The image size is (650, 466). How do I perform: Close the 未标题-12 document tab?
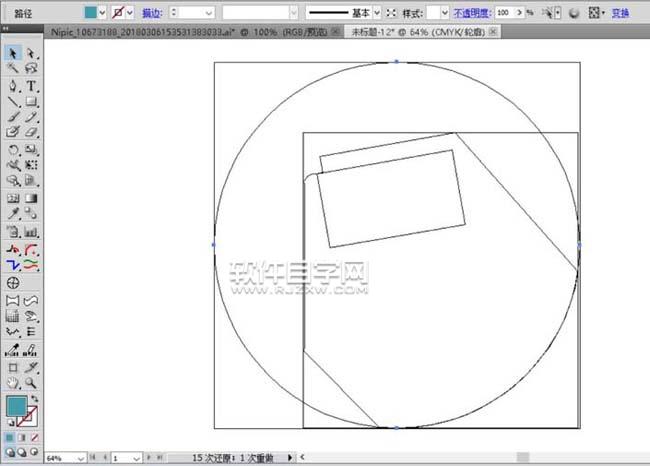tap(493, 32)
